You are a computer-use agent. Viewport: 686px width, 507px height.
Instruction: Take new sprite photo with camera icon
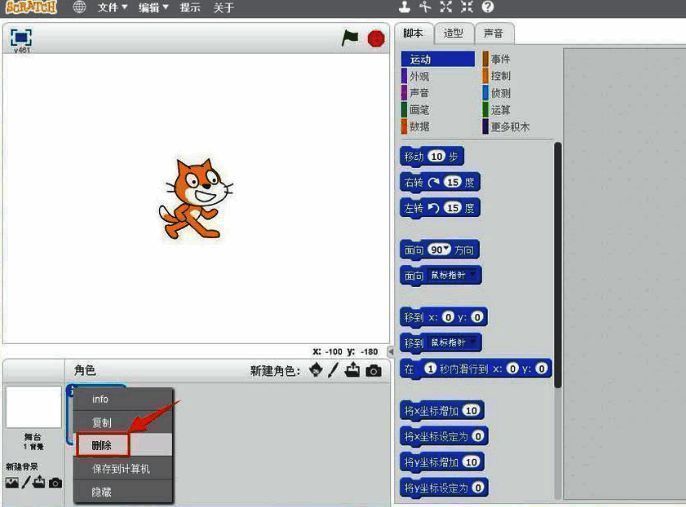pyautogui.click(x=374, y=371)
